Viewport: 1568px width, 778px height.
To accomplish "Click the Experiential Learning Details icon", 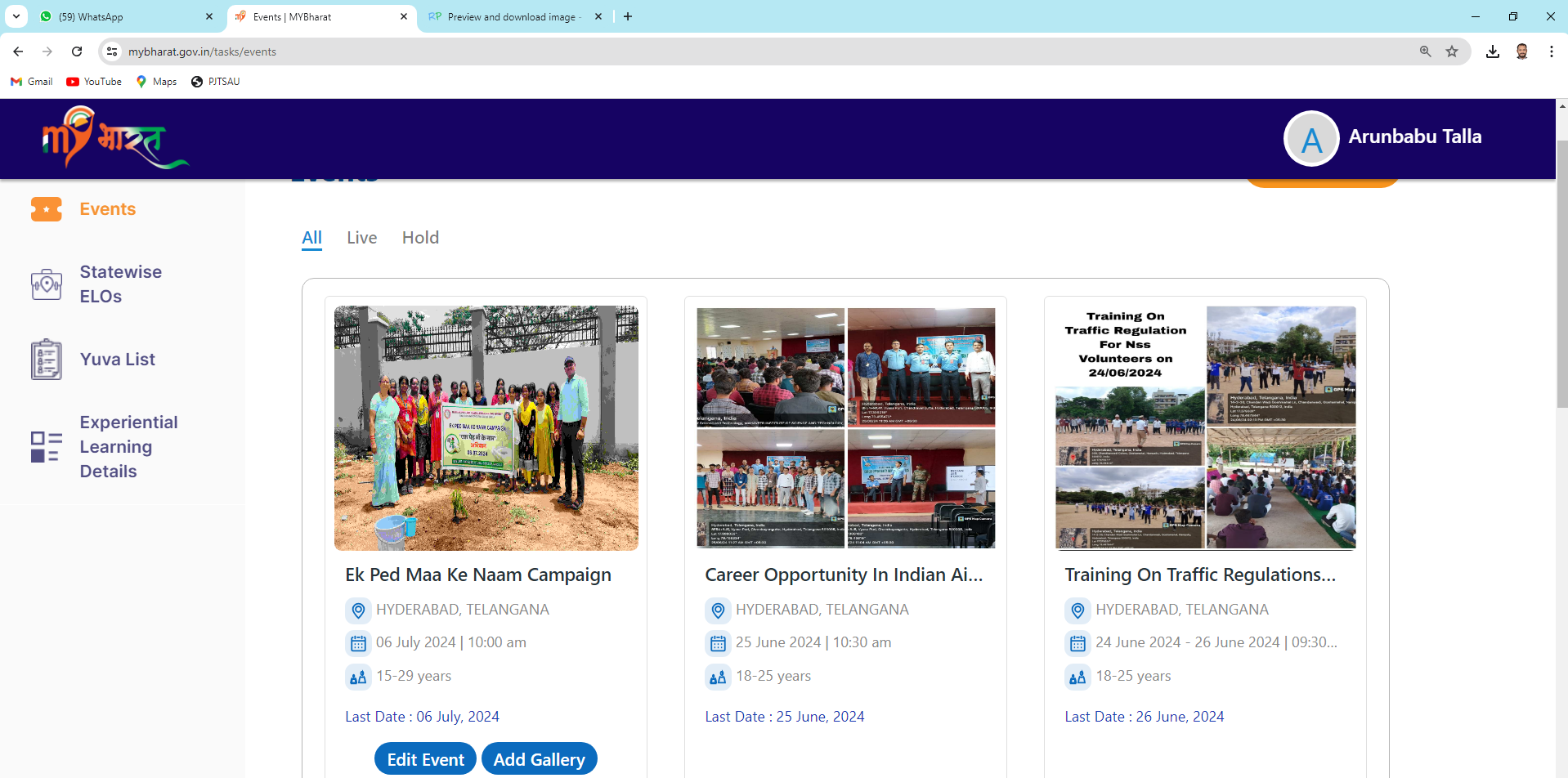I will 47,447.
